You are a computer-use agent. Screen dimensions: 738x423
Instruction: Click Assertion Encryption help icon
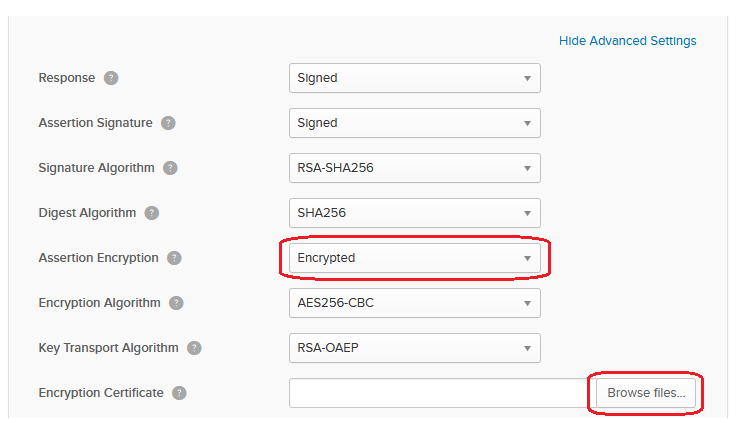(x=174, y=258)
